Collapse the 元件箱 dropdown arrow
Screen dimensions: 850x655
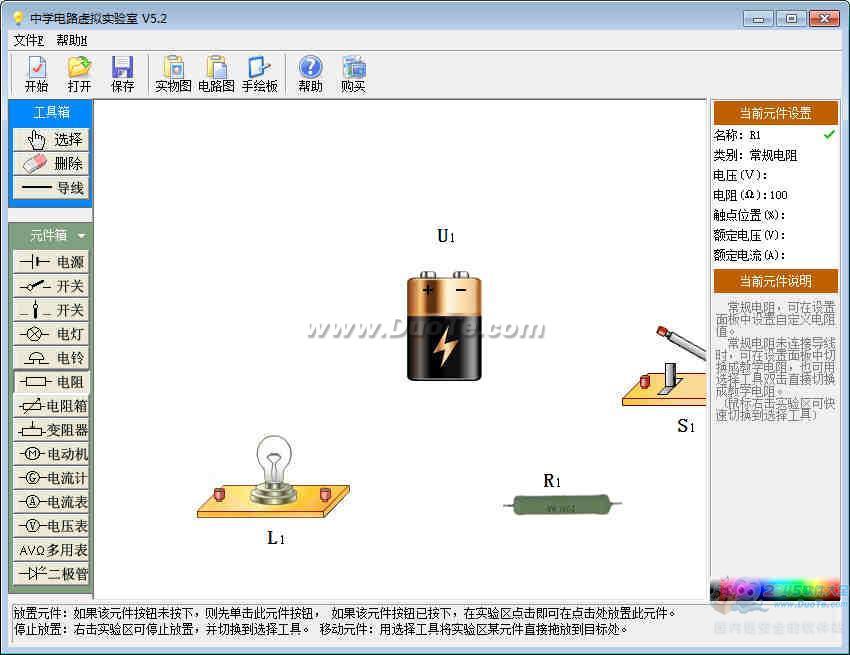pos(81,236)
